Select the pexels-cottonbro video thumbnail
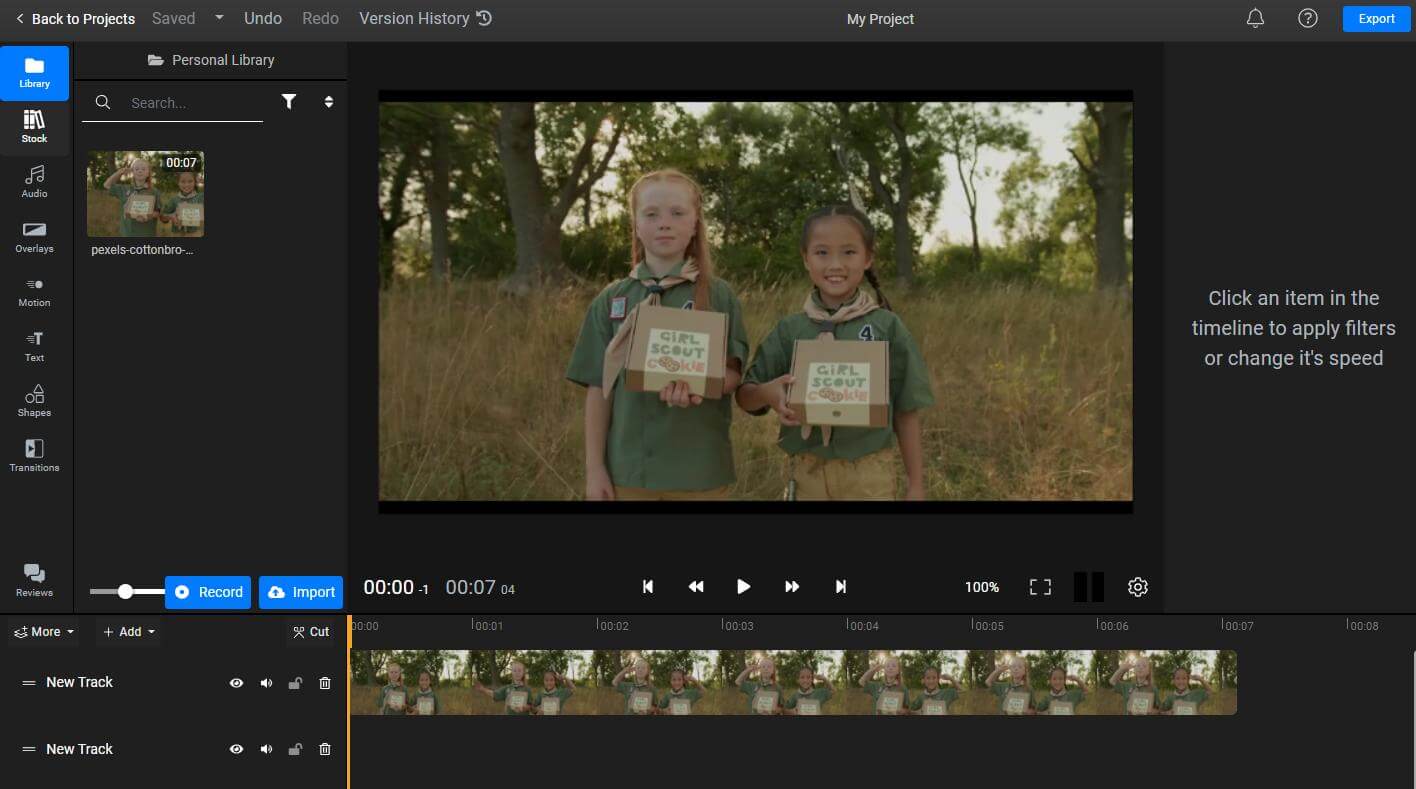Image resolution: width=1416 pixels, height=789 pixels. [145, 194]
